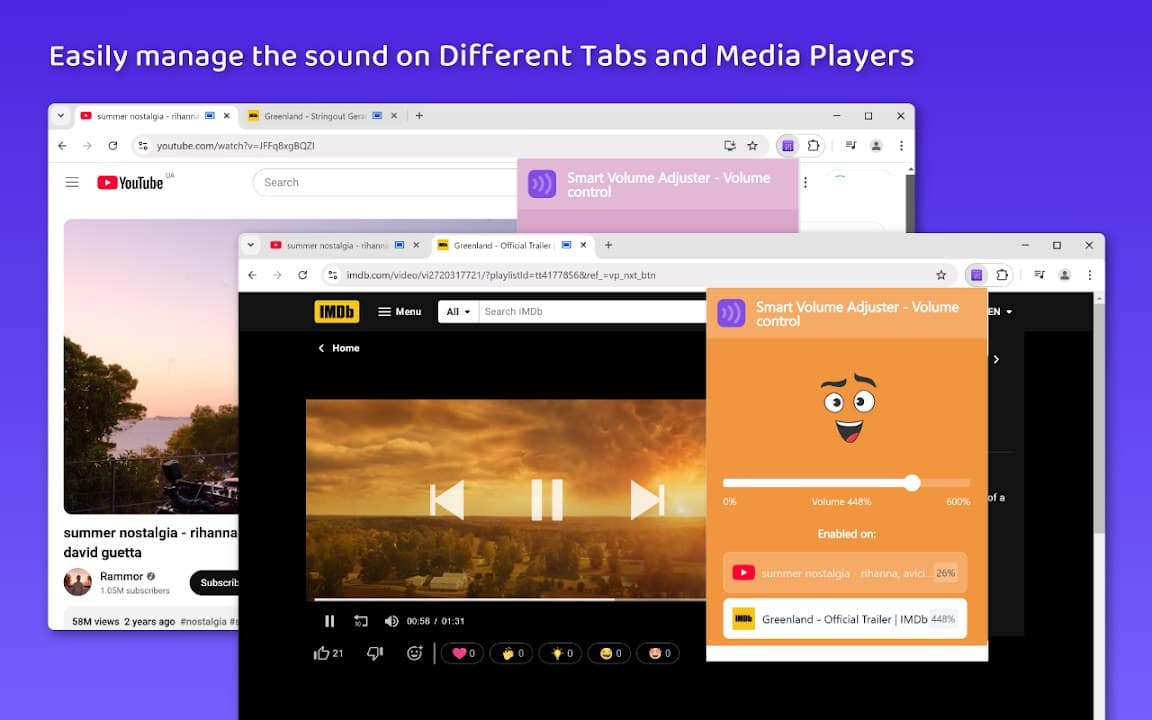
Task: Dislike the trailer with the thumbs down icon
Action: point(375,653)
